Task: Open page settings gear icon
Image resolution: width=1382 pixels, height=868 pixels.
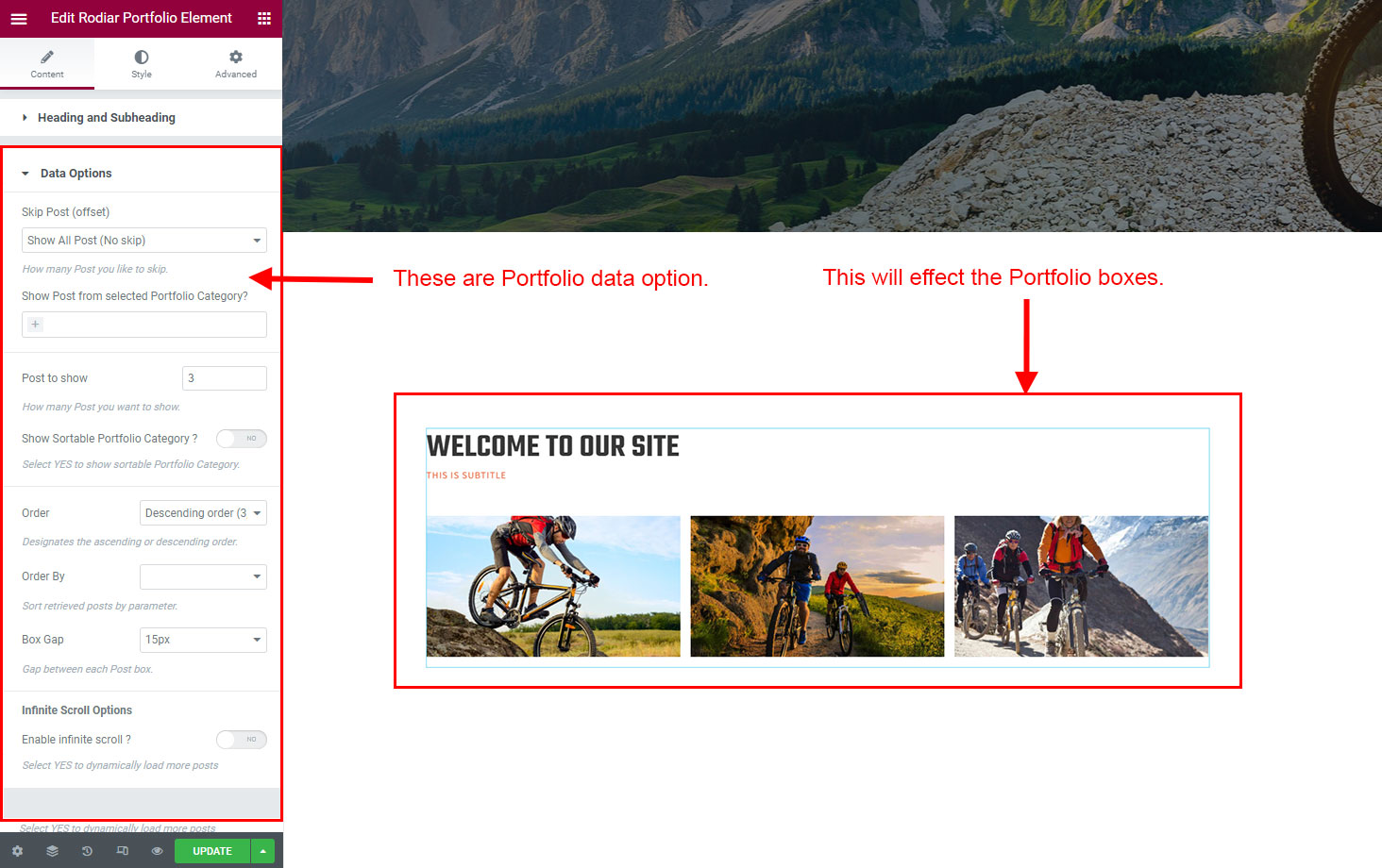Action: (x=17, y=851)
